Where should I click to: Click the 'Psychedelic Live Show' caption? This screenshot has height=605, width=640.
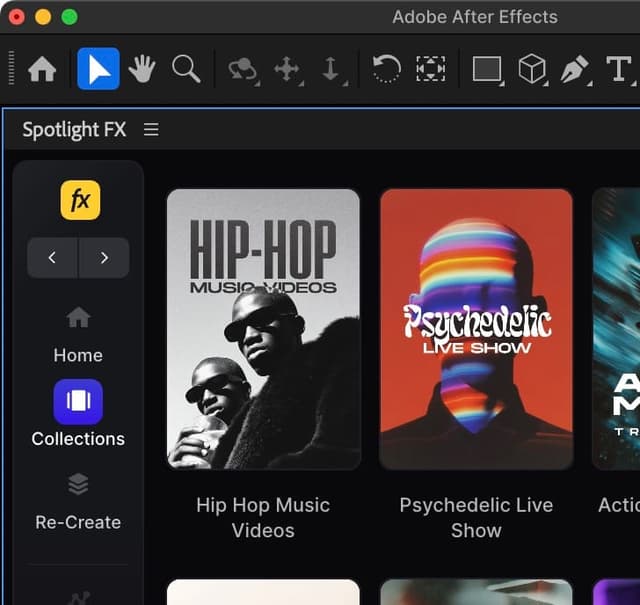(476, 518)
